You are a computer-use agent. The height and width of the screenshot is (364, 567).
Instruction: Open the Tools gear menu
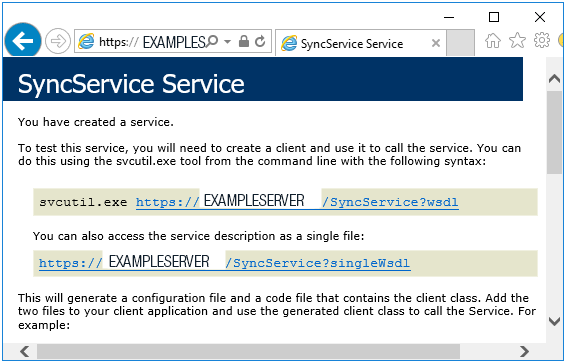coord(542,40)
